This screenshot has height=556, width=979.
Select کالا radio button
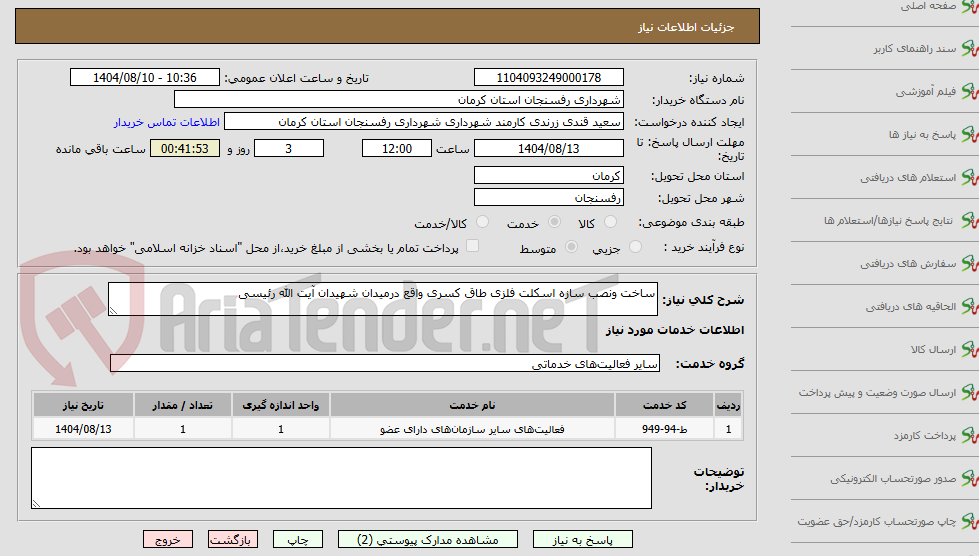pyautogui.click(x=610, y=222)
